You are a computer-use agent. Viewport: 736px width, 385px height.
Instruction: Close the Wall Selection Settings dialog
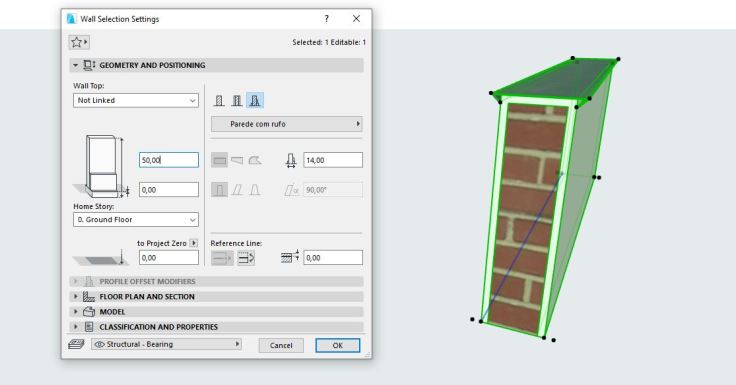pyautogui.click(x=356, y=19)
